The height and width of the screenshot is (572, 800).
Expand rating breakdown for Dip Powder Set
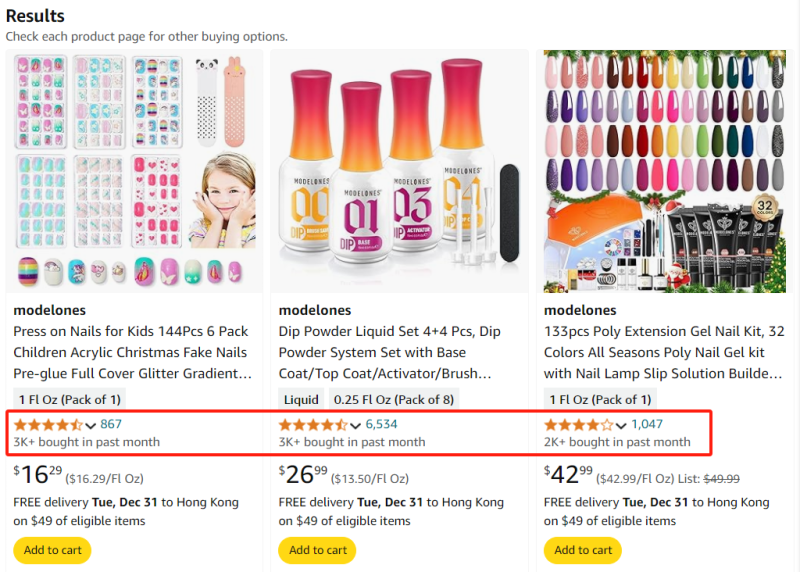pos(356,426)
